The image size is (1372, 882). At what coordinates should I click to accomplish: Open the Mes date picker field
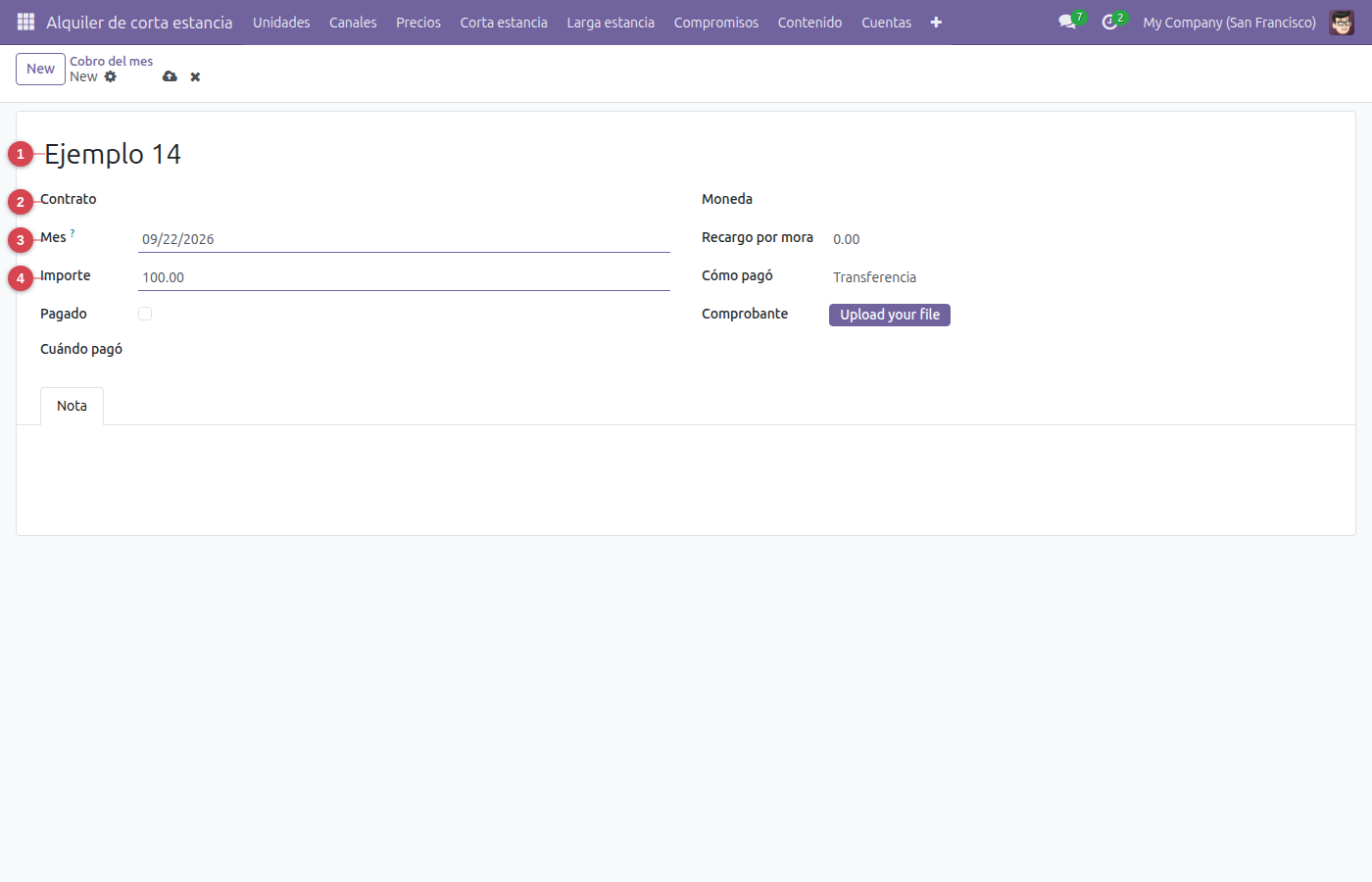point(404,239)
